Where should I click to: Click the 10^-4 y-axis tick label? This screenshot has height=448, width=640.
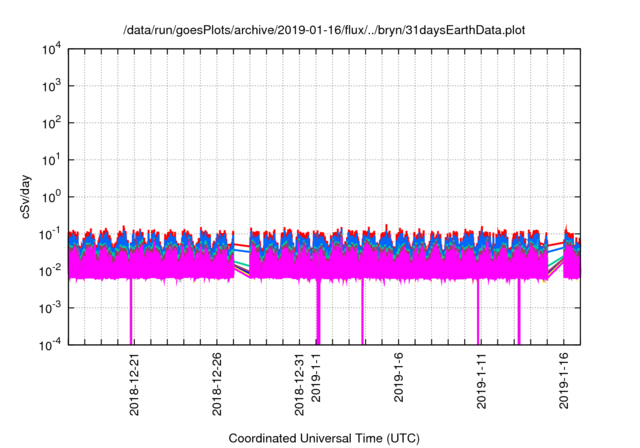(x=50, y=346)
